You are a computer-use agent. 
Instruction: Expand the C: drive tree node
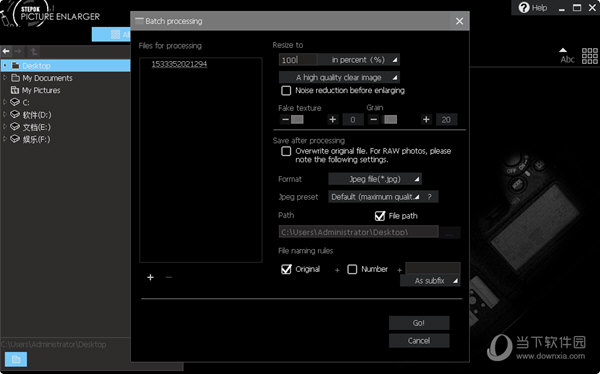pyautogui.click(x=5, y=102)
